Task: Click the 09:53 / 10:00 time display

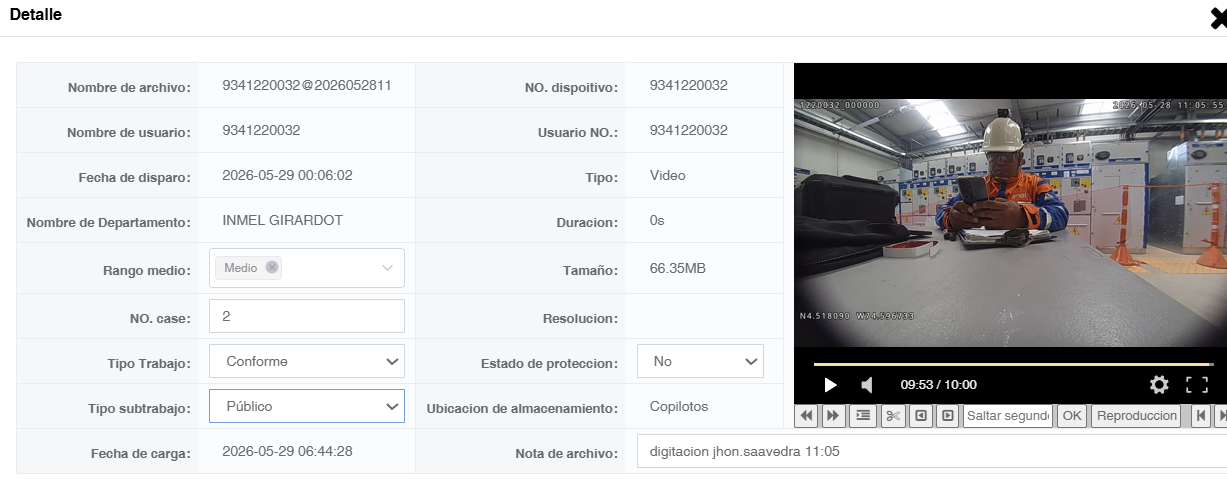Action: pos(938,384)
